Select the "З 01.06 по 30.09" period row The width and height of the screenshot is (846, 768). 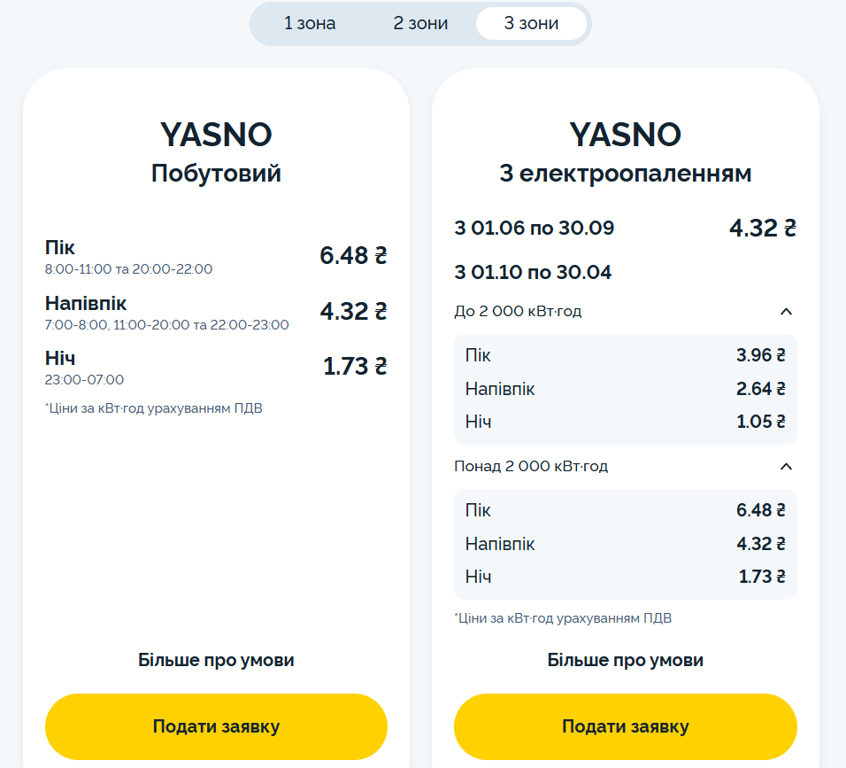click(x=534, y=228)
